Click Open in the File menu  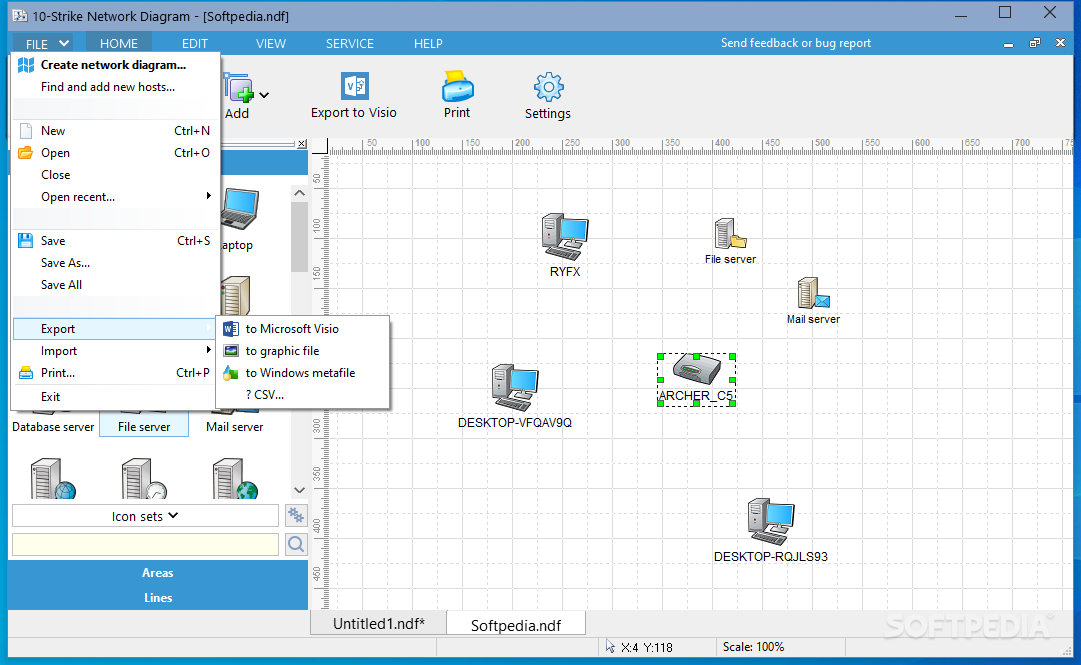115,152
